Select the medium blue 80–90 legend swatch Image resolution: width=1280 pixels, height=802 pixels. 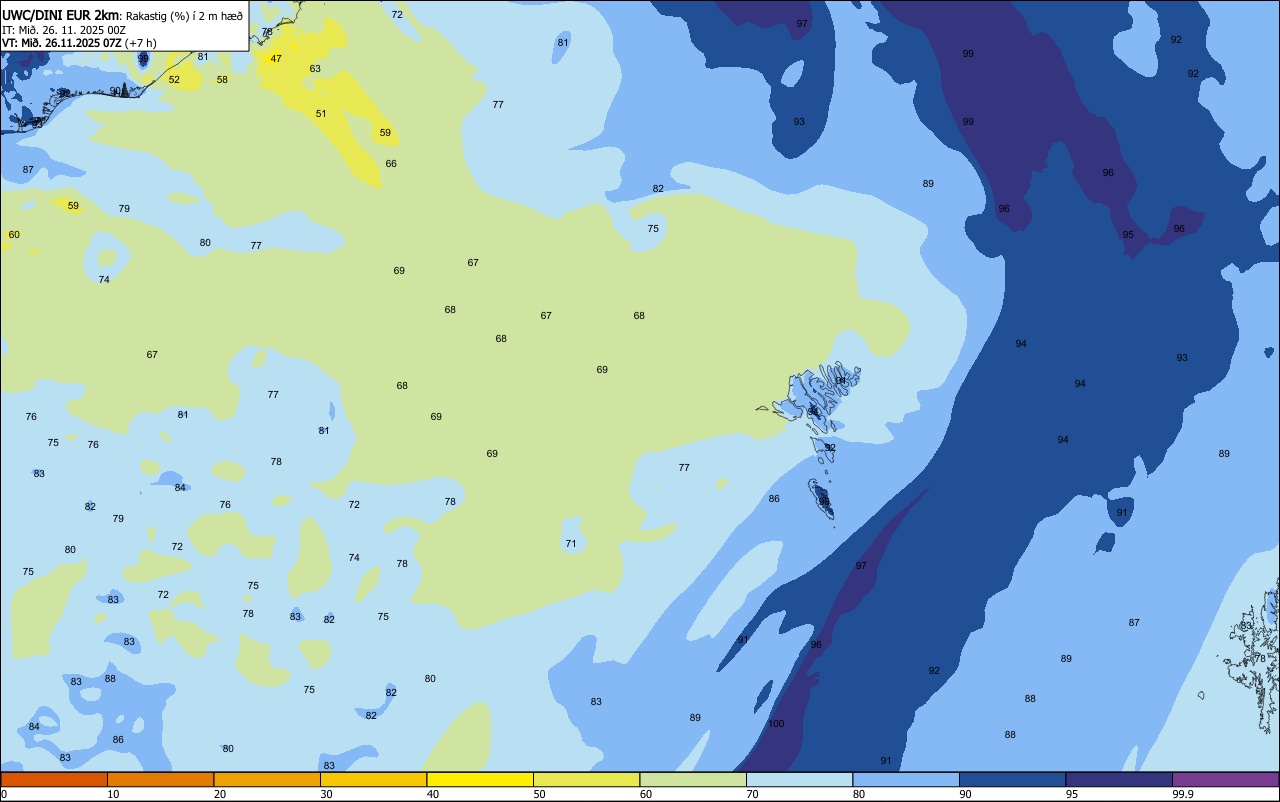[906, 779]
